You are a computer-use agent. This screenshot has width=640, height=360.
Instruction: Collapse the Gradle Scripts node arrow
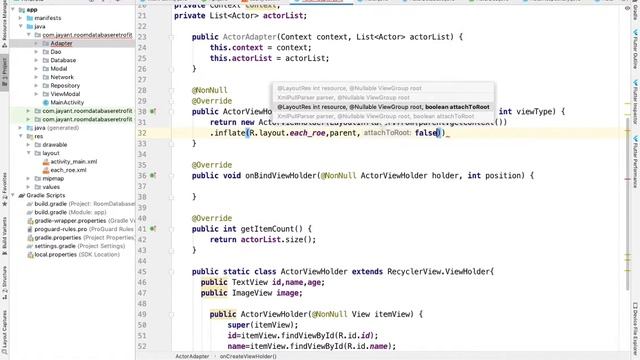pos(13,195)
